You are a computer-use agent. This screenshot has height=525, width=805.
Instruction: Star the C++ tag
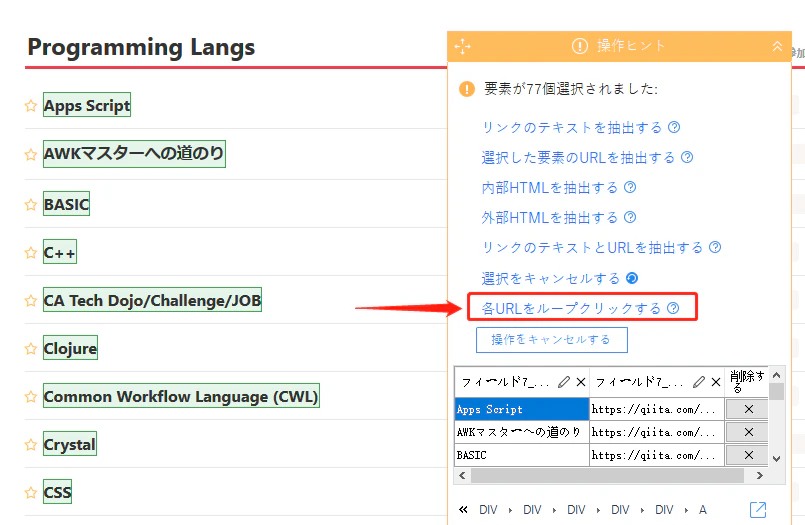[x=31, y=252]
